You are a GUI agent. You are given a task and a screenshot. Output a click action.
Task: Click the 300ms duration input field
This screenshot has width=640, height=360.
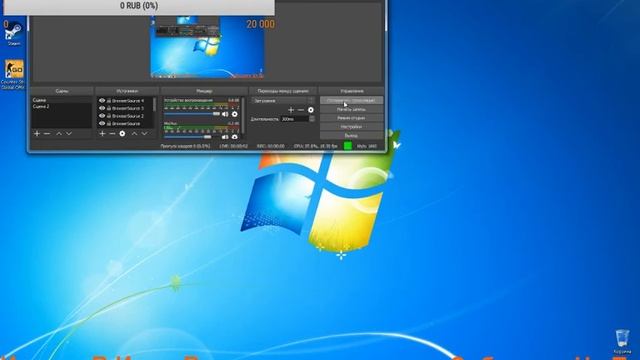(x=295, y=119)
